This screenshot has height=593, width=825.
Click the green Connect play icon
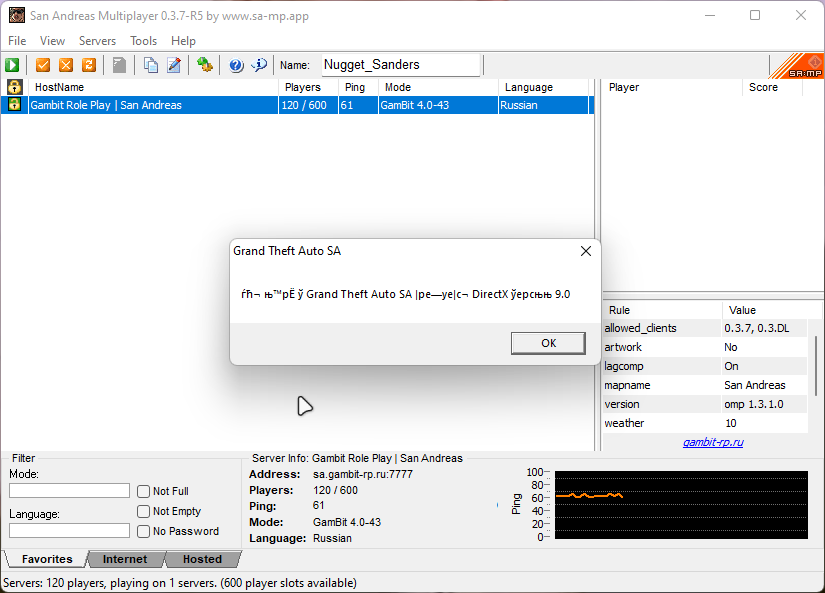click(13, 65)
